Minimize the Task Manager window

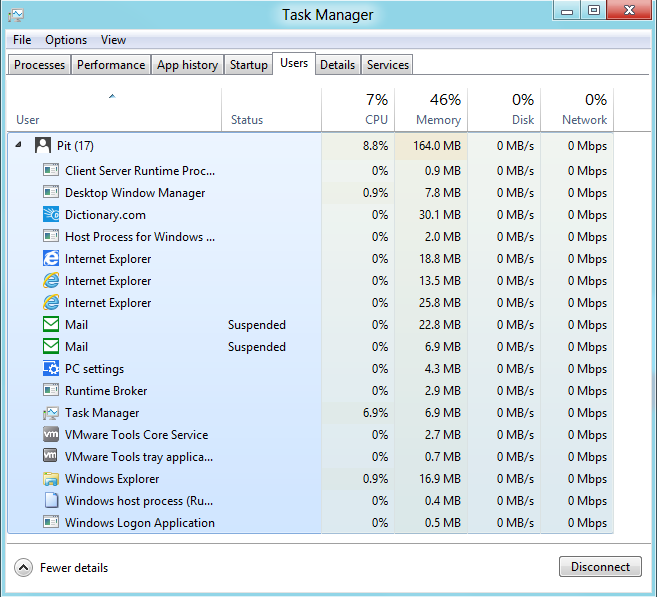567,10
